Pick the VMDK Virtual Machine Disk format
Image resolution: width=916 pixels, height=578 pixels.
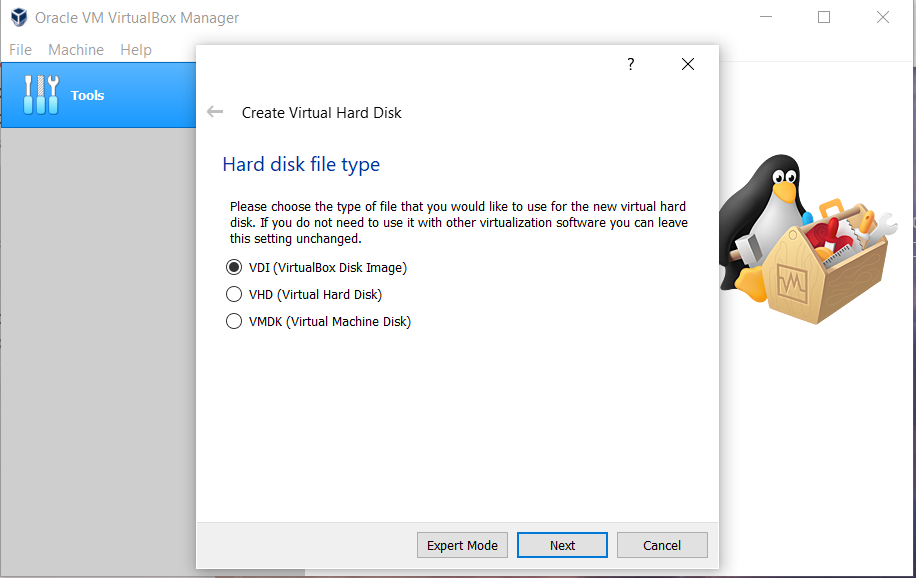click(x=233, y=321)
